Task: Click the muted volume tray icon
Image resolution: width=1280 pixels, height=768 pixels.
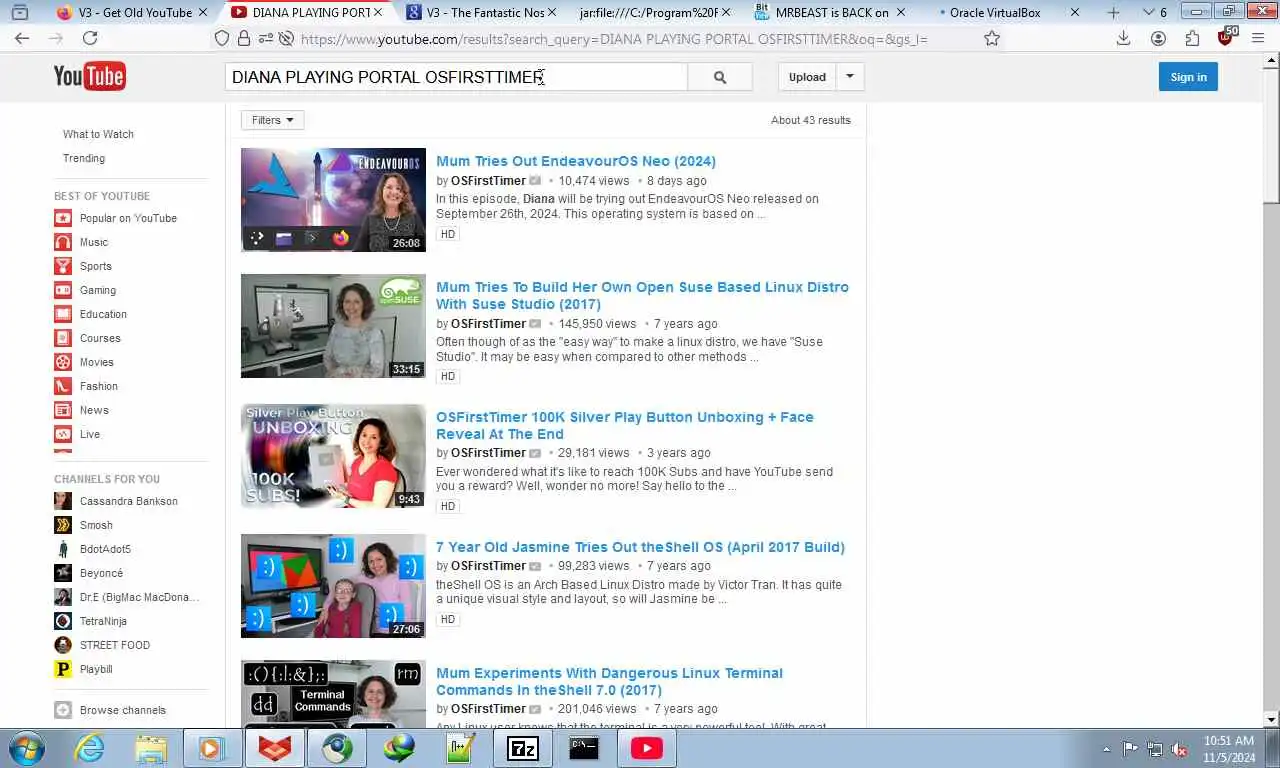Action: tap(1179, 748)
